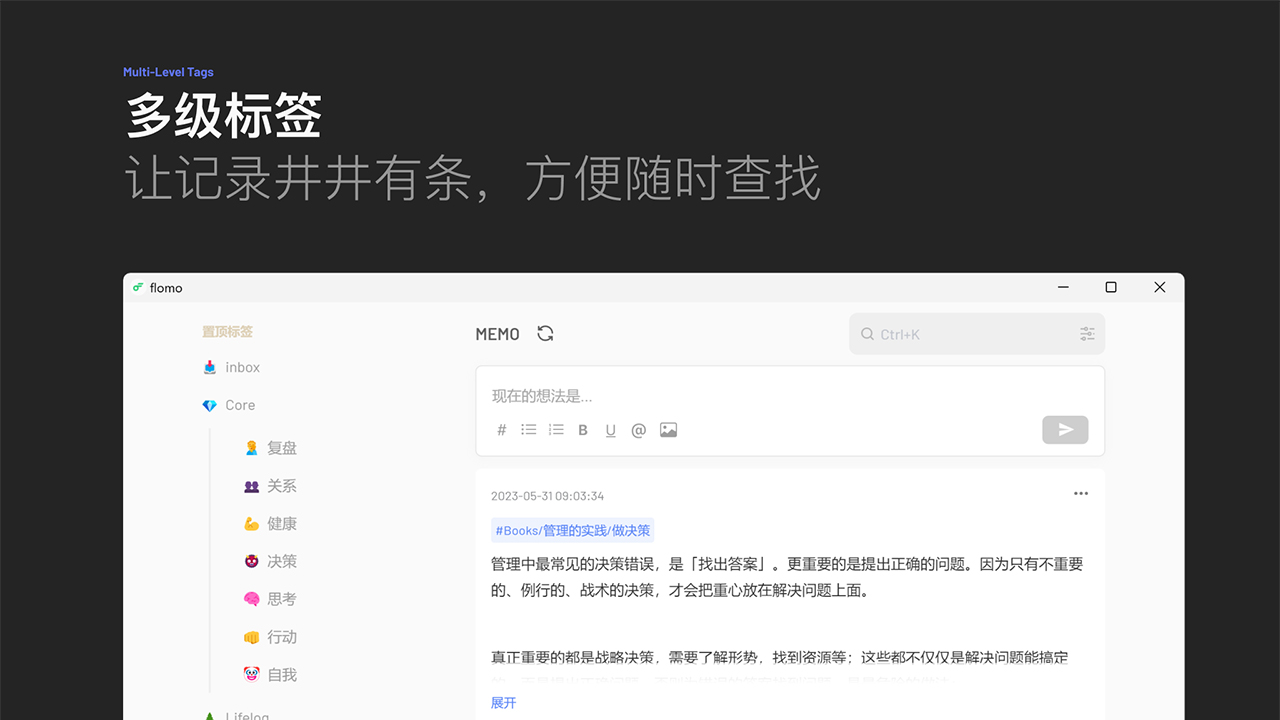Viewport: 1280px width, 720px height.
Task: Toggle bold formatting in the editor toolbar
Action: click(x=583, y=430)
